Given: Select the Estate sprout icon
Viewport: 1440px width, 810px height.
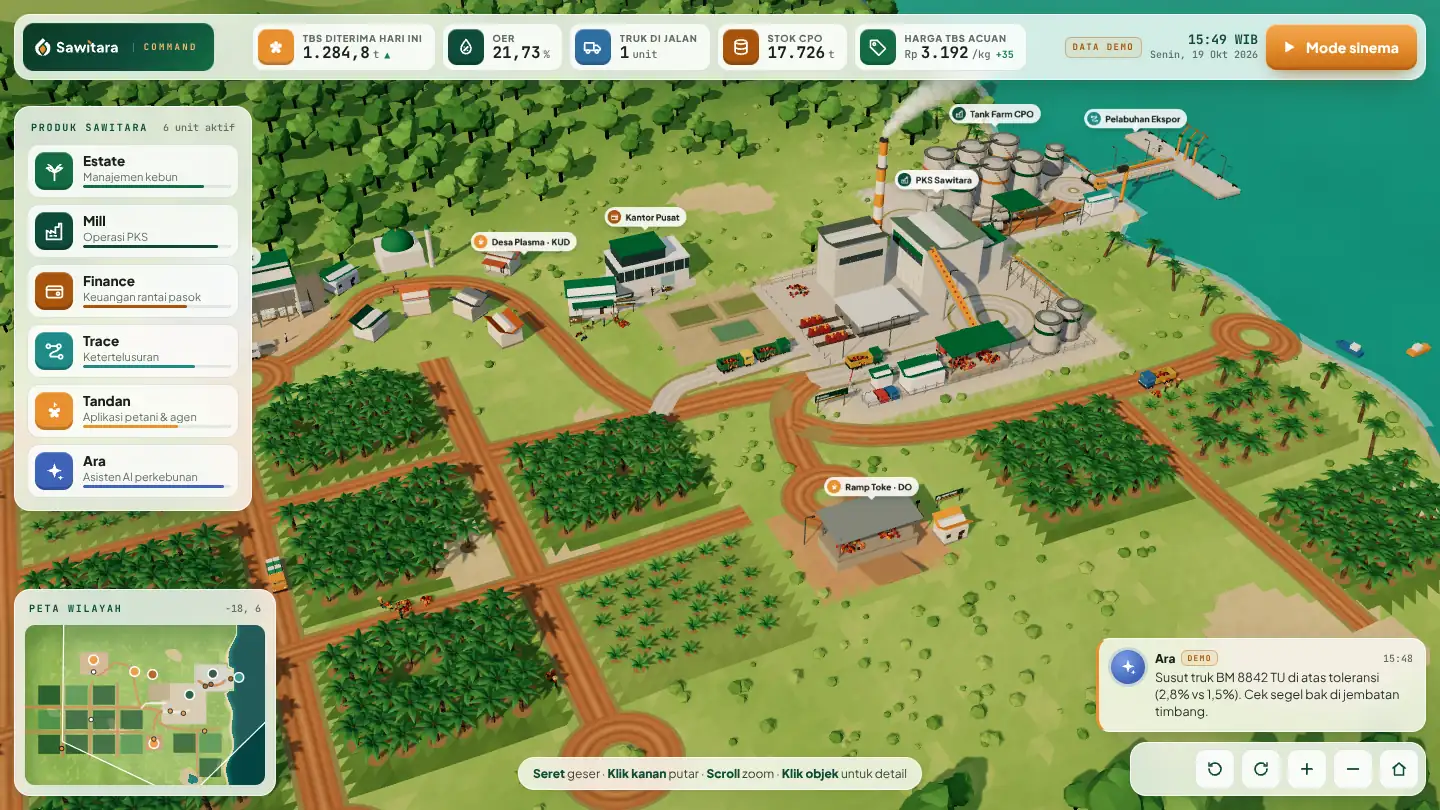Looking at the screenshot, I should click(x=54, y=170).
